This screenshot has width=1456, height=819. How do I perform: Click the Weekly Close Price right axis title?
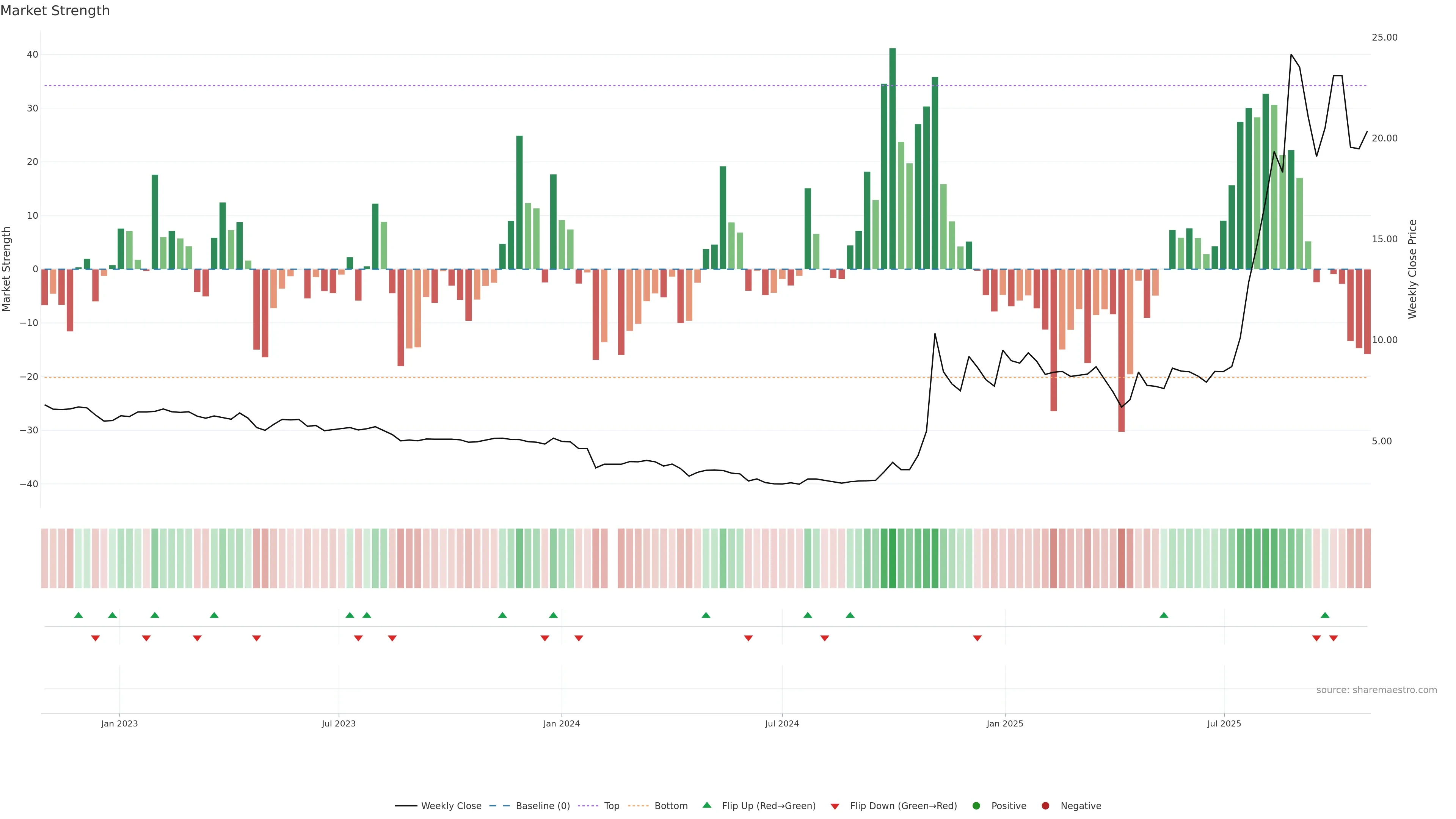pos(1412,269)
